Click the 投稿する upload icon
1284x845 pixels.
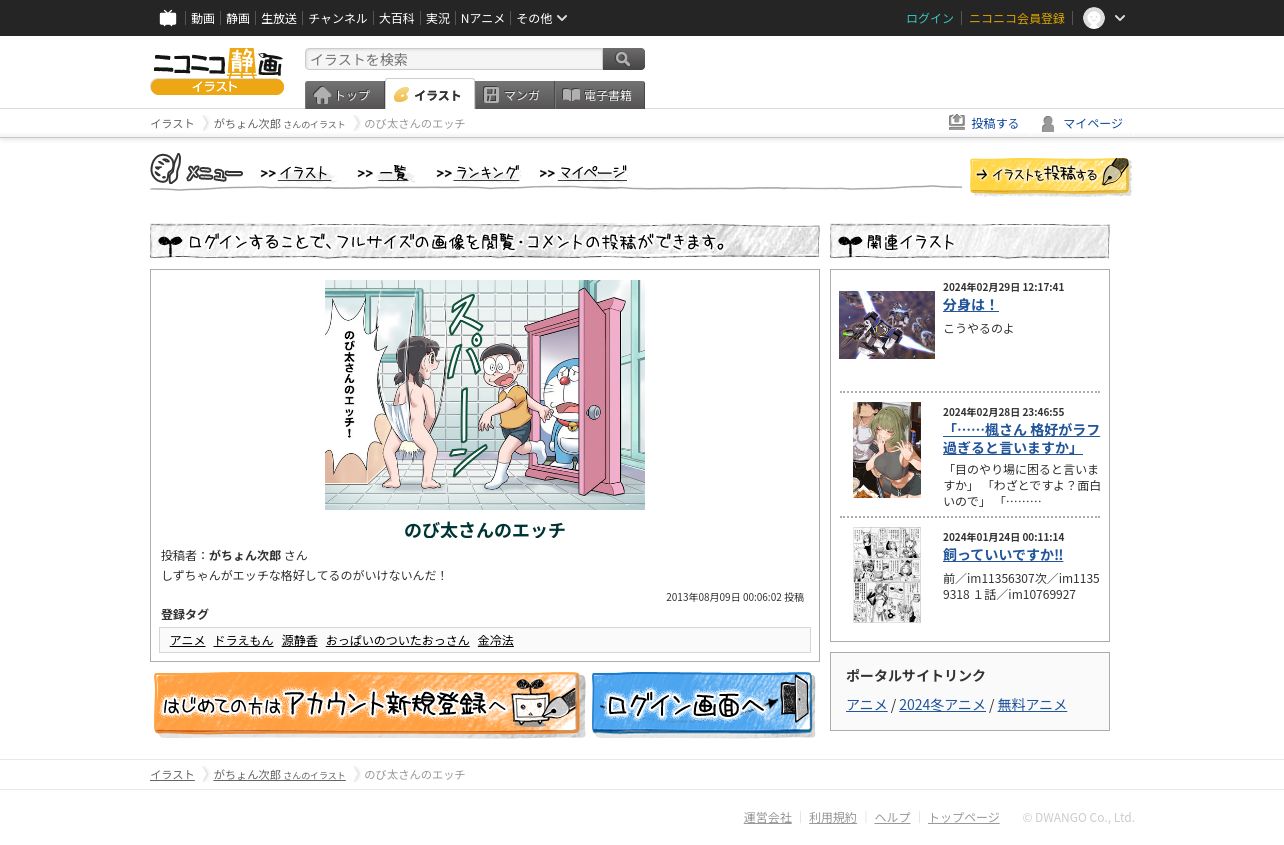point(957,123)
